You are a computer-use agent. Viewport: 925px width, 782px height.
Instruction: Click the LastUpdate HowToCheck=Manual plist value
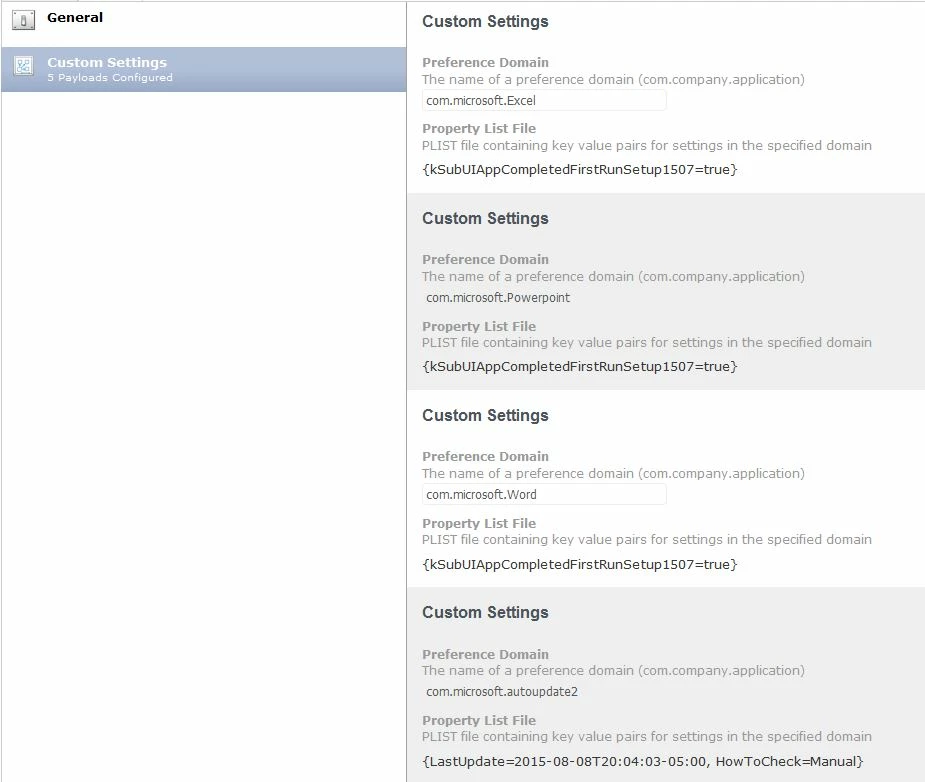642,761
